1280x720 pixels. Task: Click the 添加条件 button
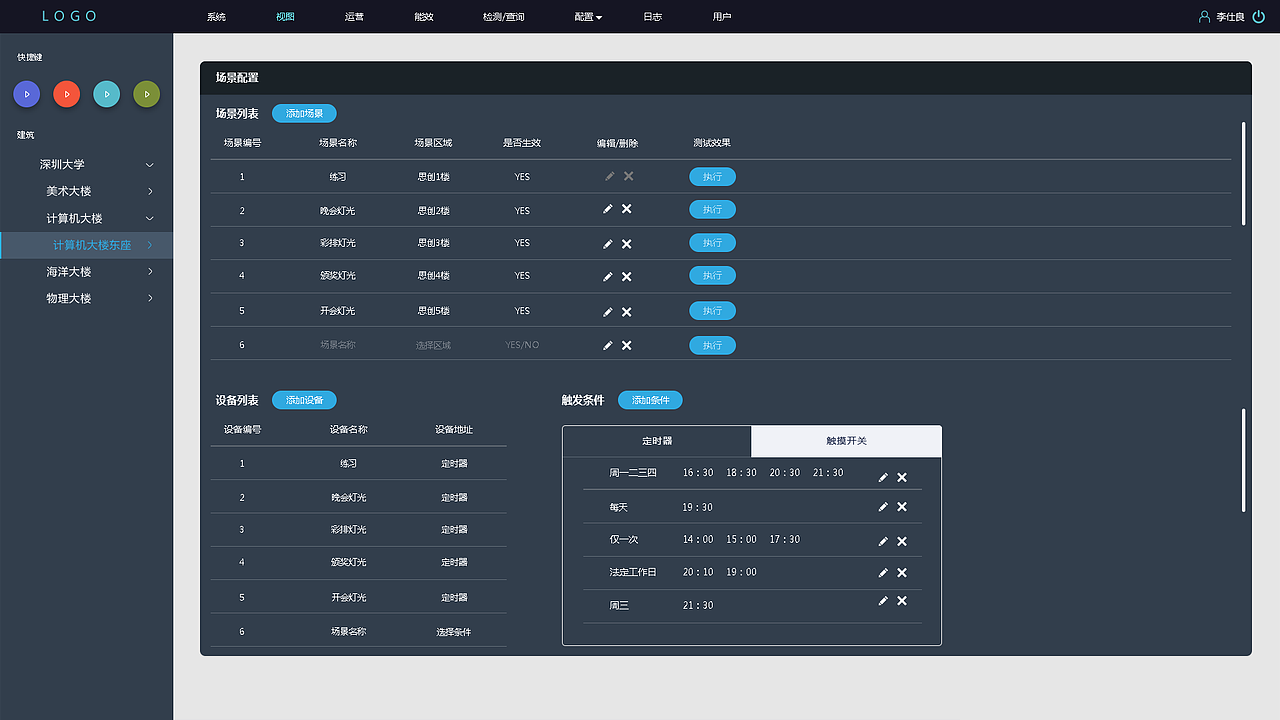point(650,399)
